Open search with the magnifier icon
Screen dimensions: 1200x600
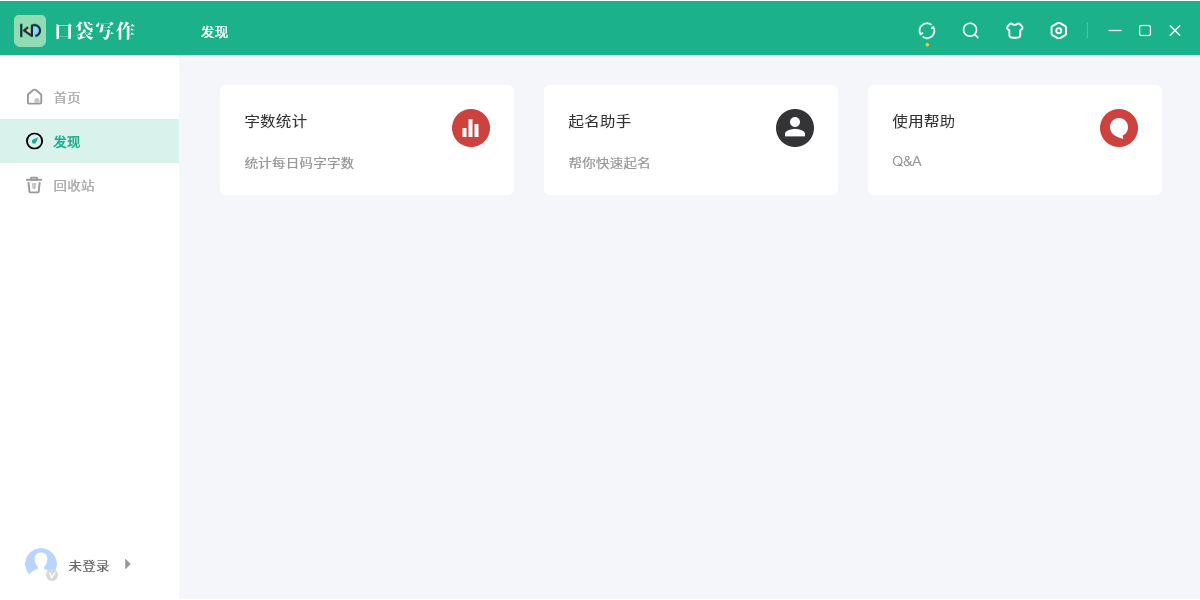[971, 31]
